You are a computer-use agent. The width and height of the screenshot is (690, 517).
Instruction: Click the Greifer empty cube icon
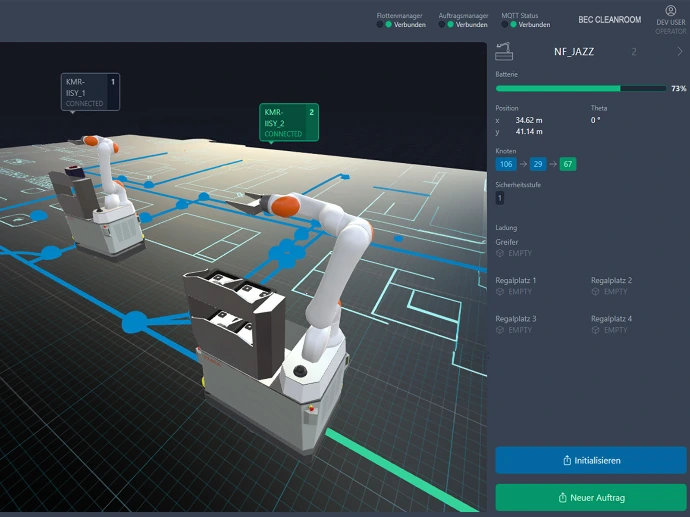click(x=500, y=253)
